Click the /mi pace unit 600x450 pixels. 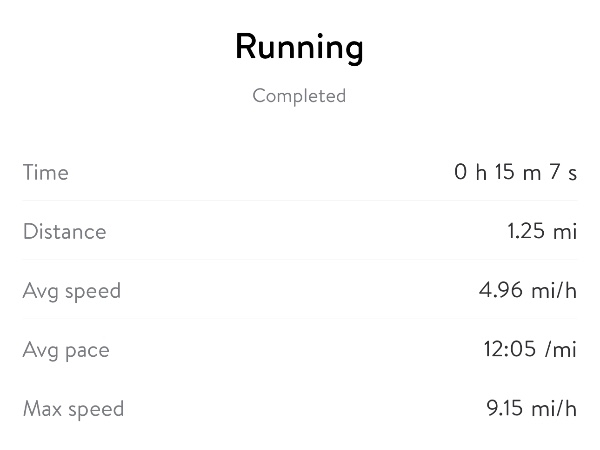562,350
